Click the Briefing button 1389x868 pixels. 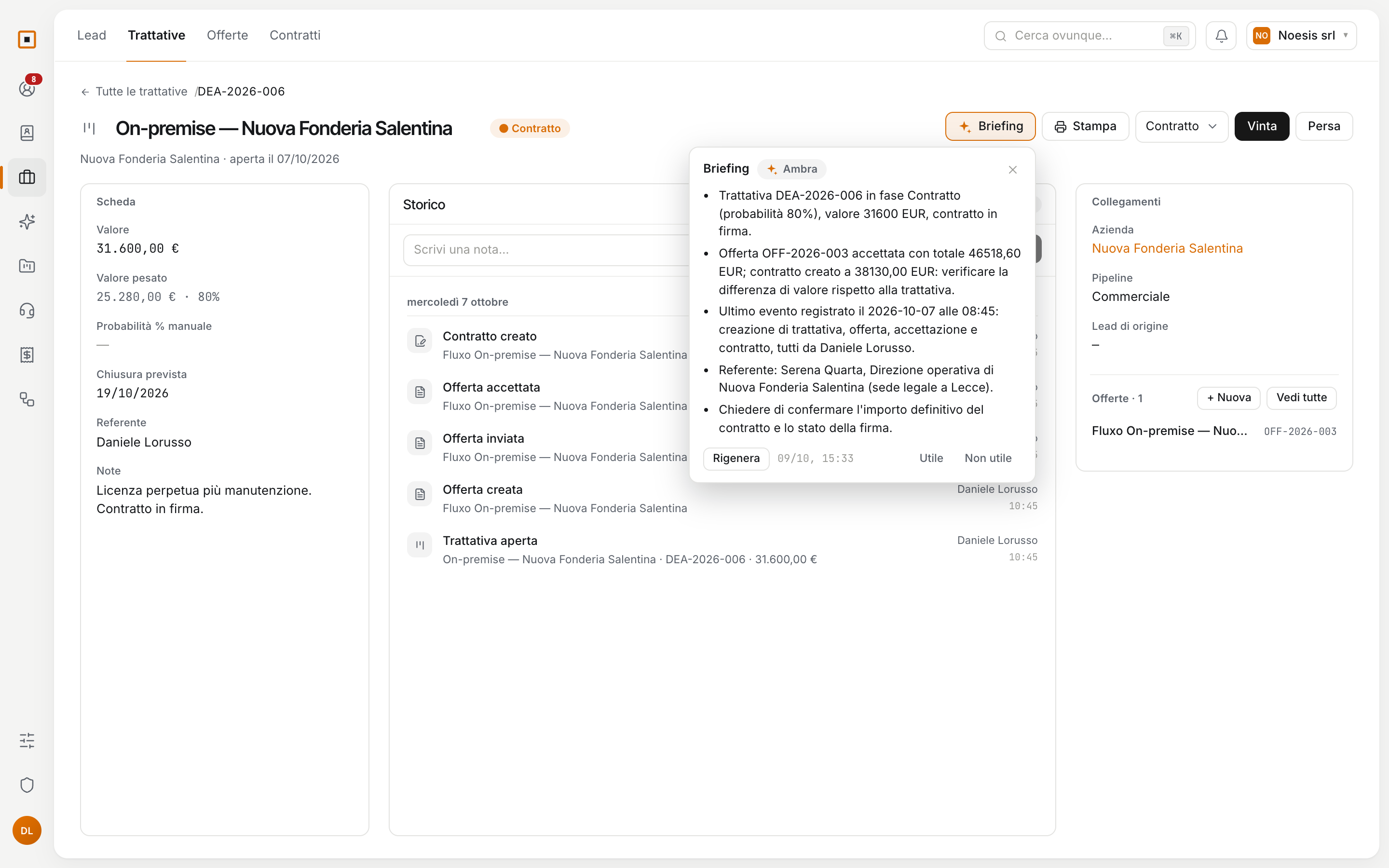[x=990, y=126]
